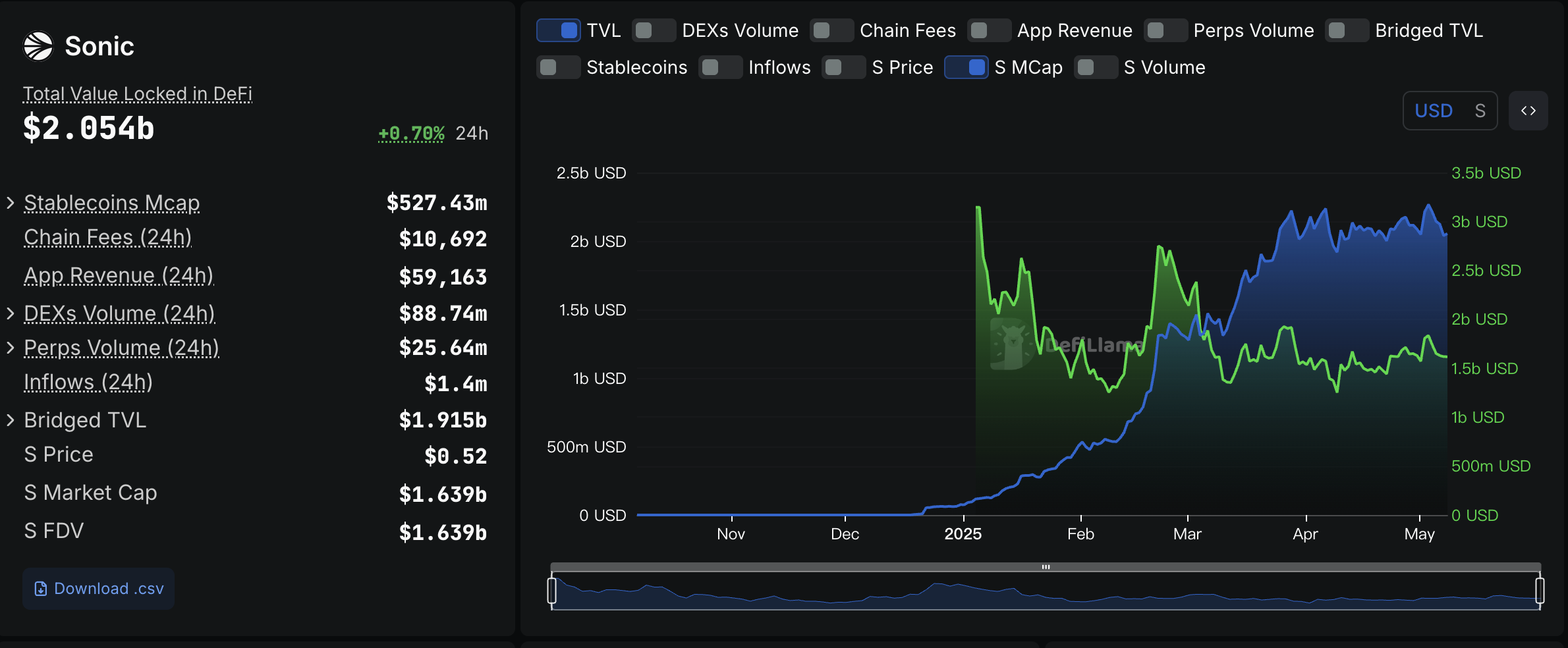Click the left handle of range slider
The width and height of the screenshot is (1568, 648).
[552, 590]
